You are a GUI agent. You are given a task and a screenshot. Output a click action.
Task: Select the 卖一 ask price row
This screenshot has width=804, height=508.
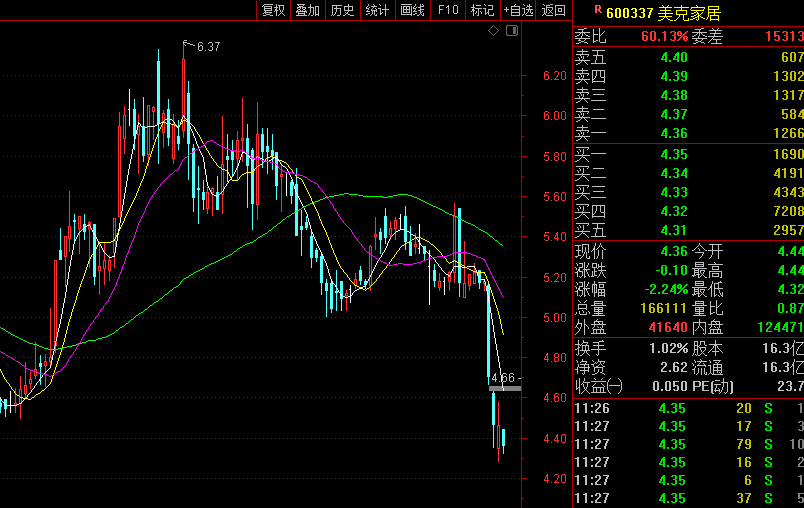[x=688, y=133]
